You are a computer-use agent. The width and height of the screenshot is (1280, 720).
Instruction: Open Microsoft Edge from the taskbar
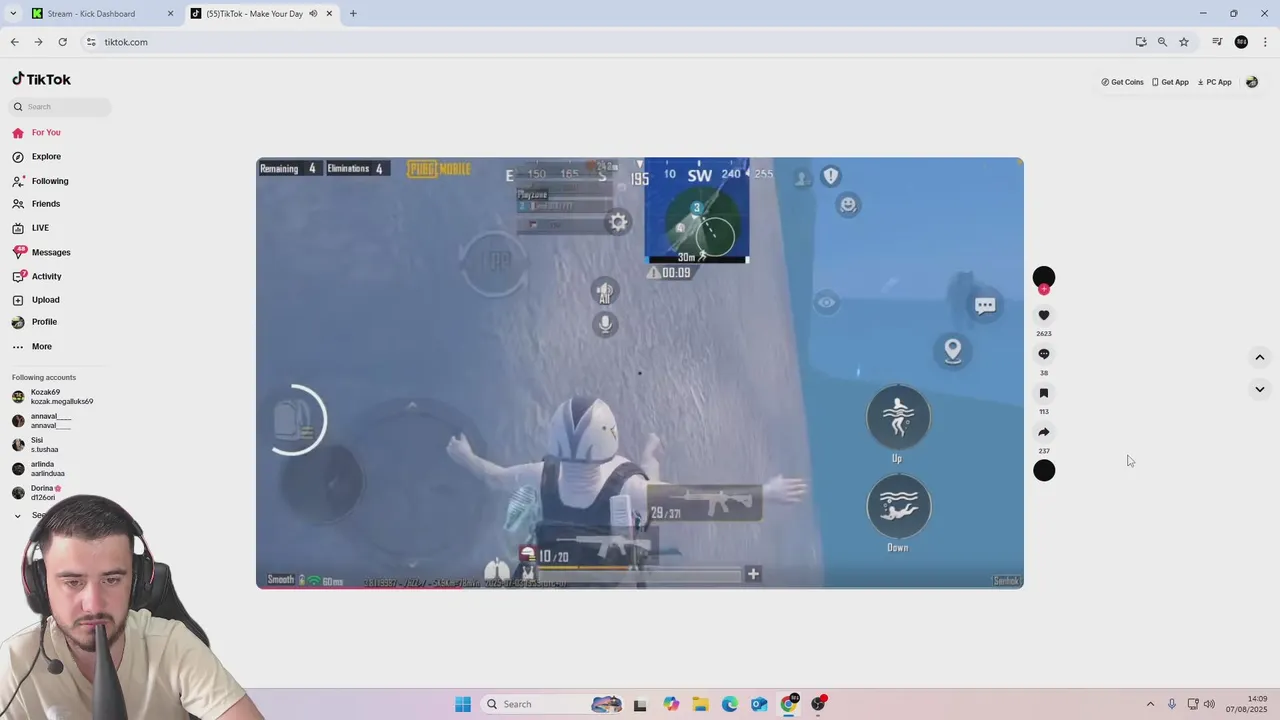730,704
